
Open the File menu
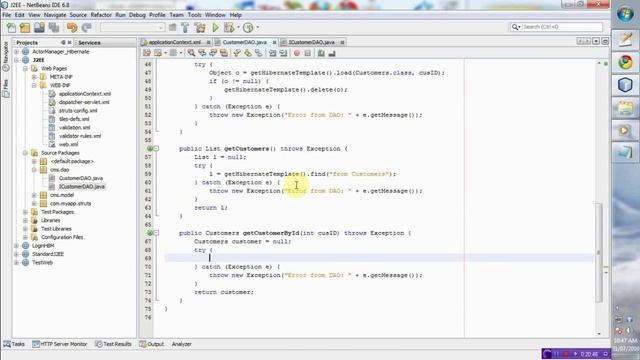pos(7,15)
